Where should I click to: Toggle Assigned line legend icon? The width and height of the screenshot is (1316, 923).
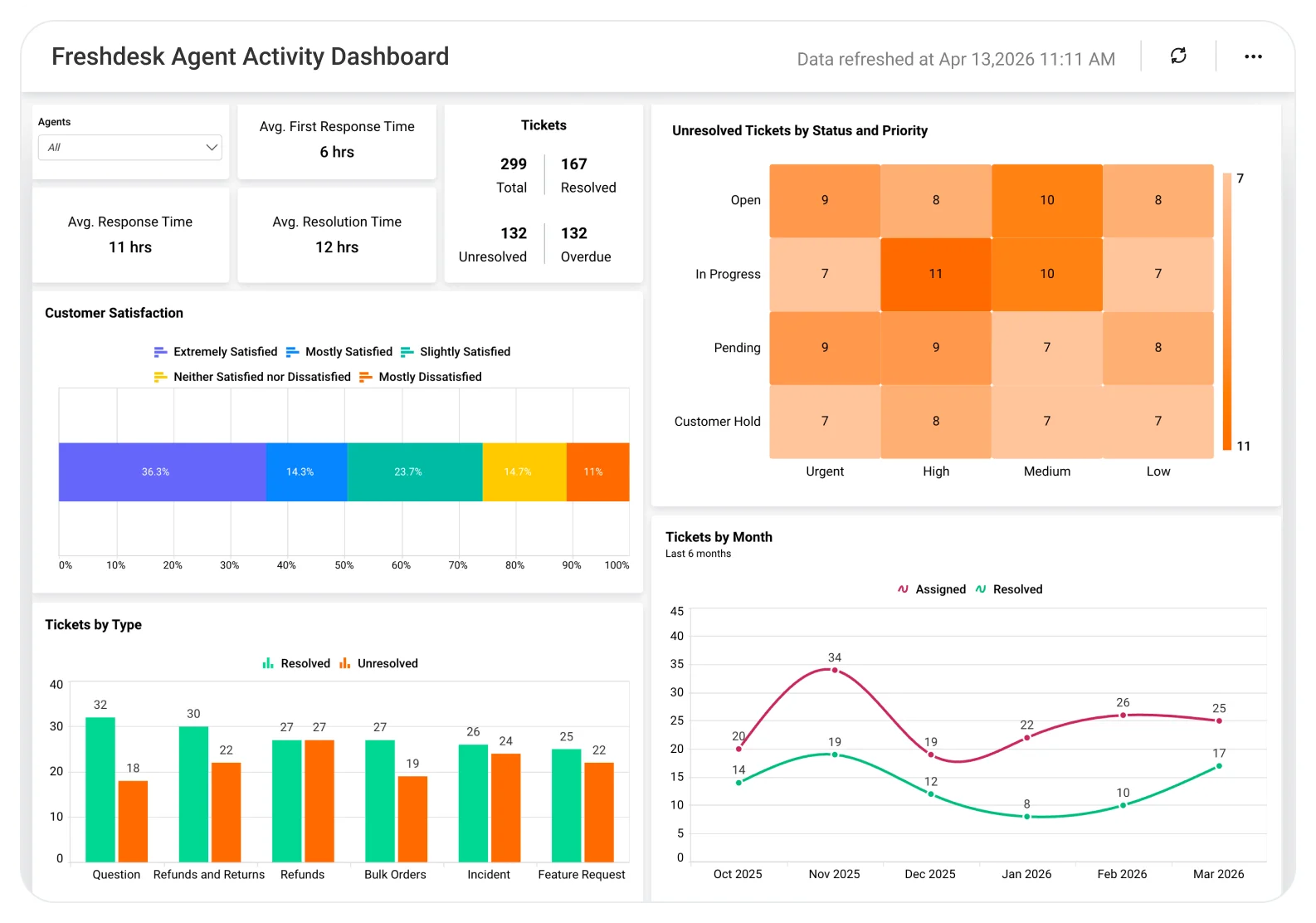click(903, 589)
